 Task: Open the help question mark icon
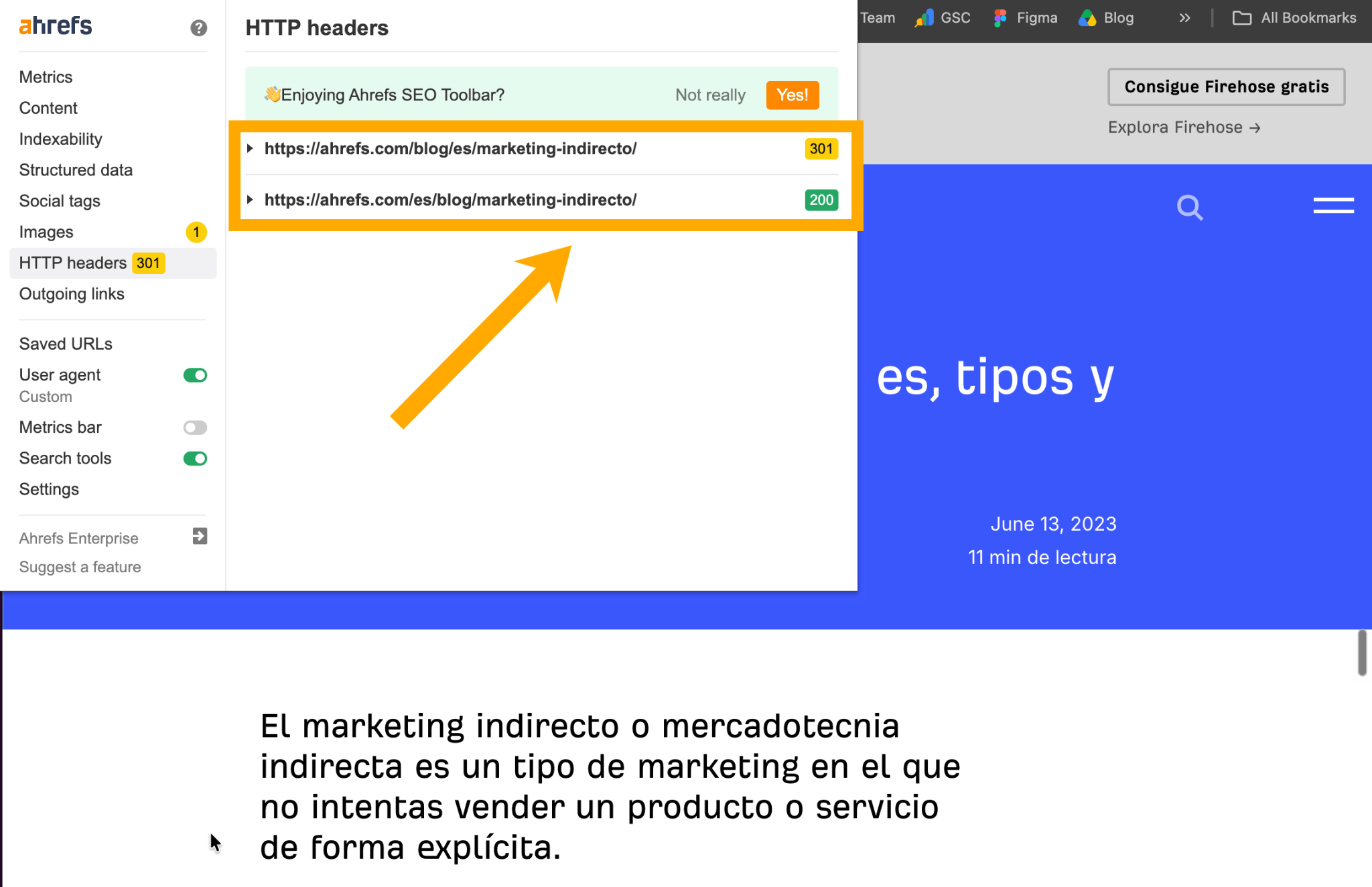tap(198, 27)
